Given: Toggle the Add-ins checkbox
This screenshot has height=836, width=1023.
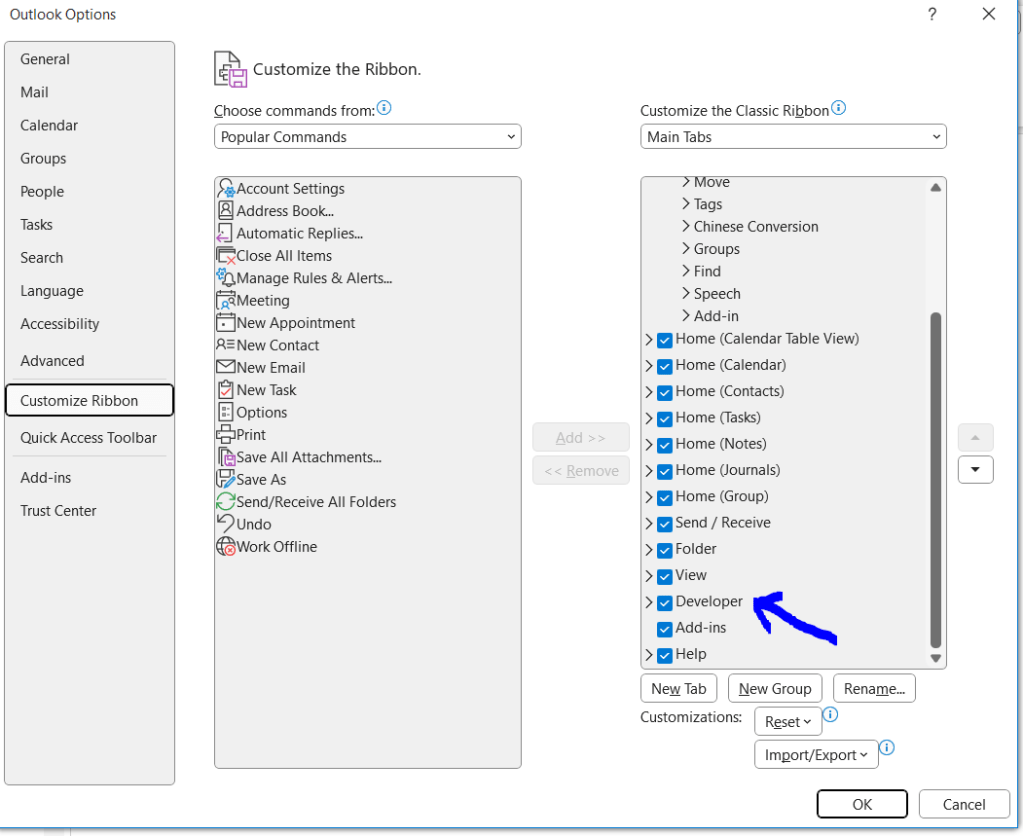Looking at the screenshot, I should tap(665, 629).
